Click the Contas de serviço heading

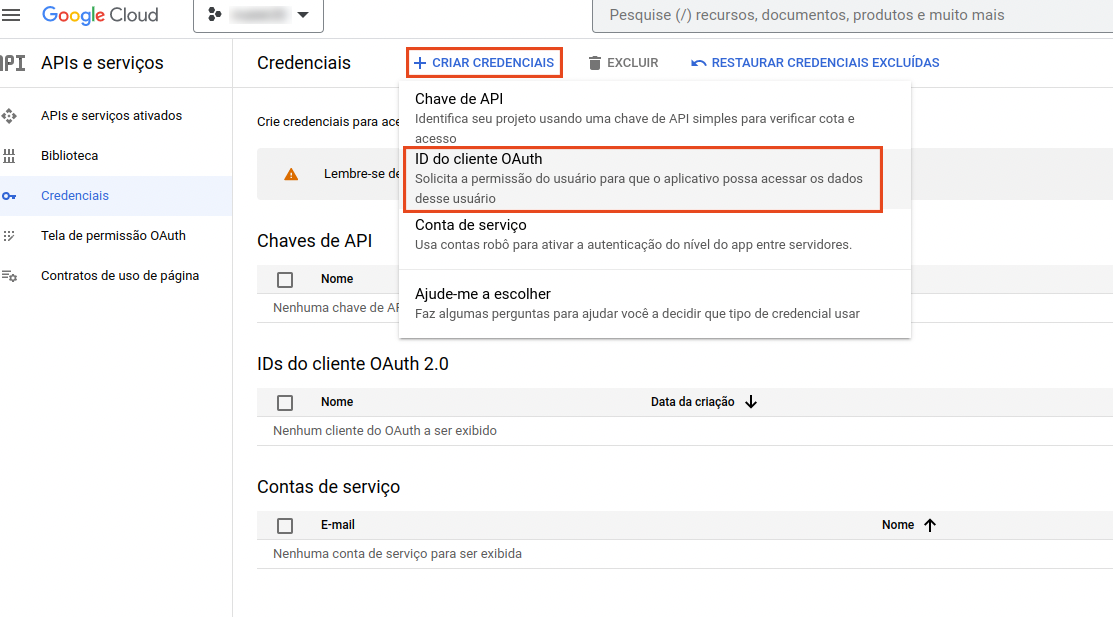(x=329, y=486)
